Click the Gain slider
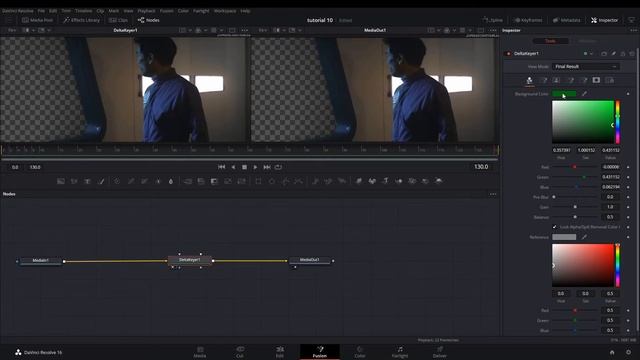 pyautogui.click(x=576, y=207)
